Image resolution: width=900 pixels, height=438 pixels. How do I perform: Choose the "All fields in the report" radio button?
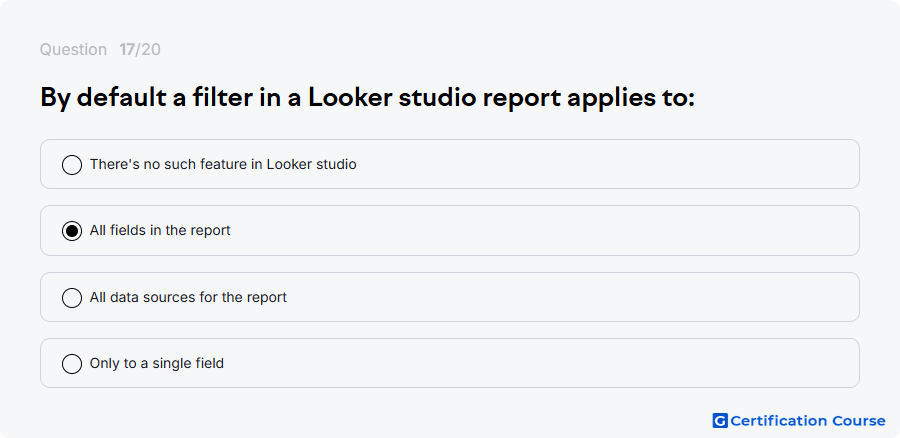point(72,231)
